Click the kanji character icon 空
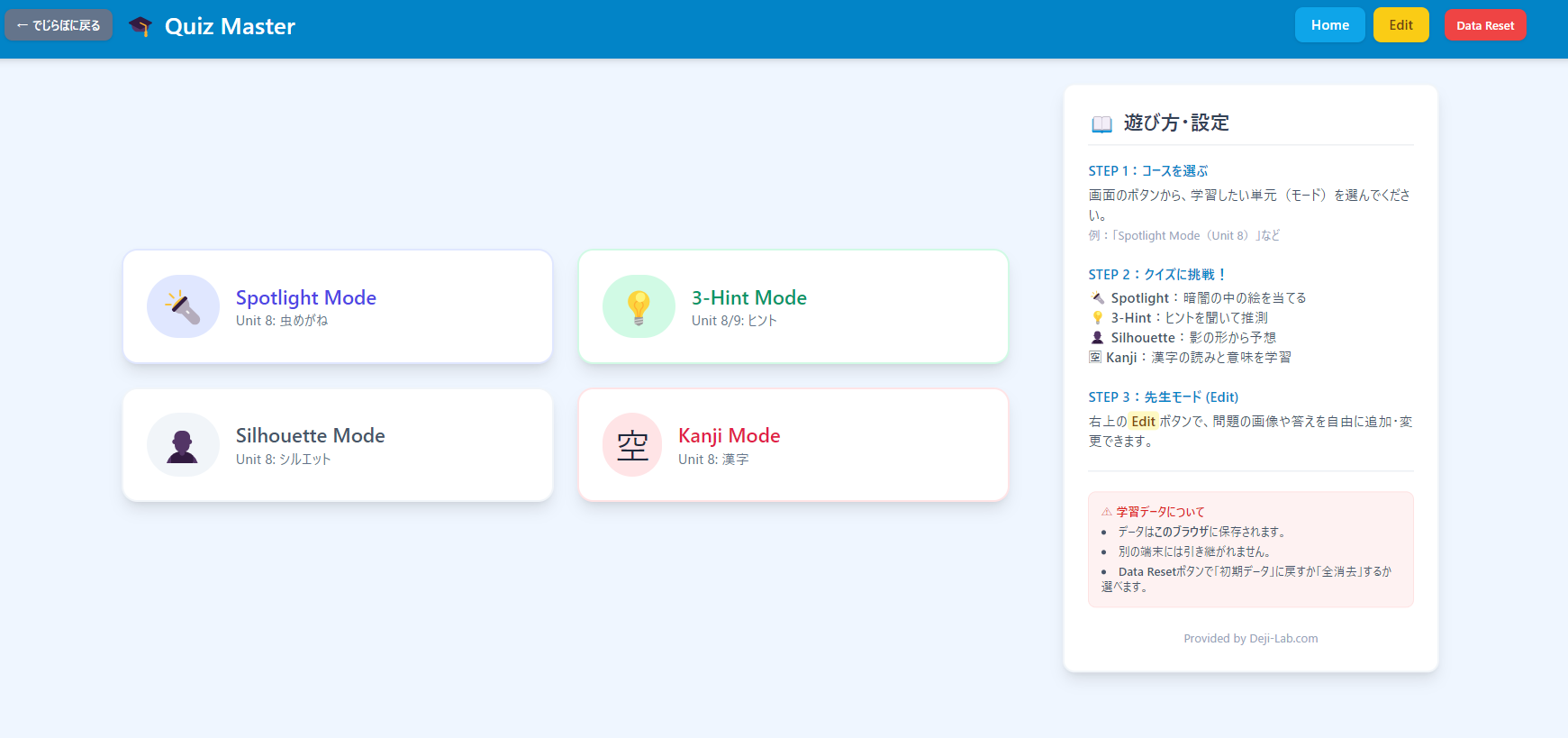 (x=632, y=445)
